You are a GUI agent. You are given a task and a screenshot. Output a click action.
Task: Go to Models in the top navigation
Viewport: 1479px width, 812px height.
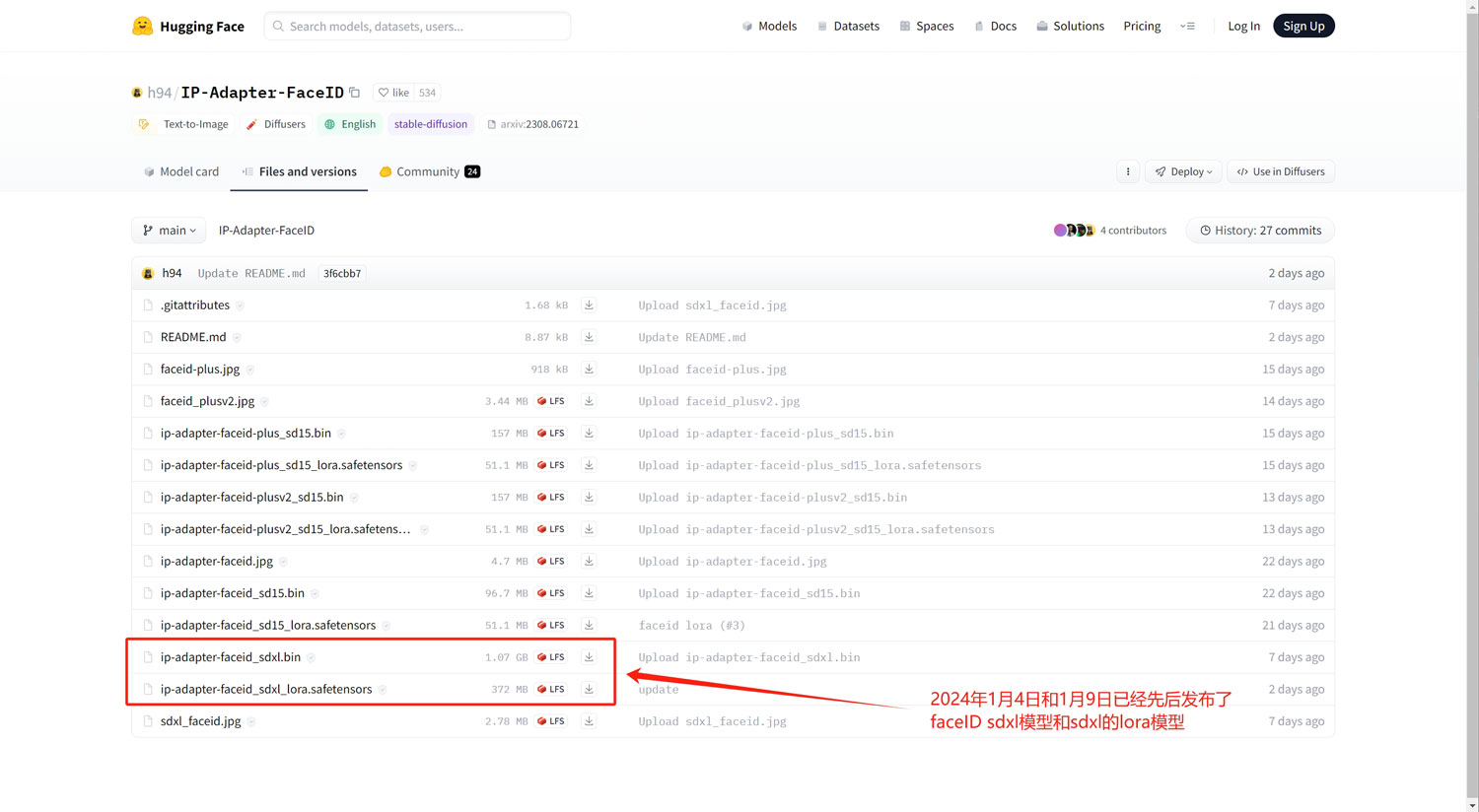pyautogui.click(x=769, y=27)
